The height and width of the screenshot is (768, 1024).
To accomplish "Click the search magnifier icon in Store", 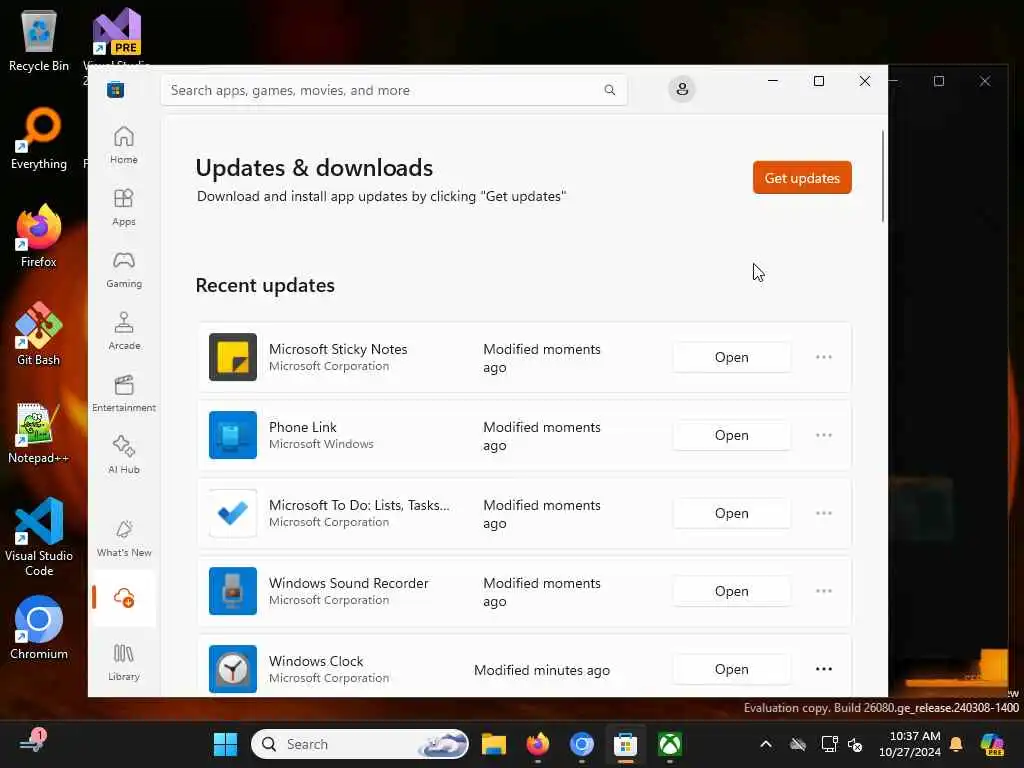I will point(609,90).
